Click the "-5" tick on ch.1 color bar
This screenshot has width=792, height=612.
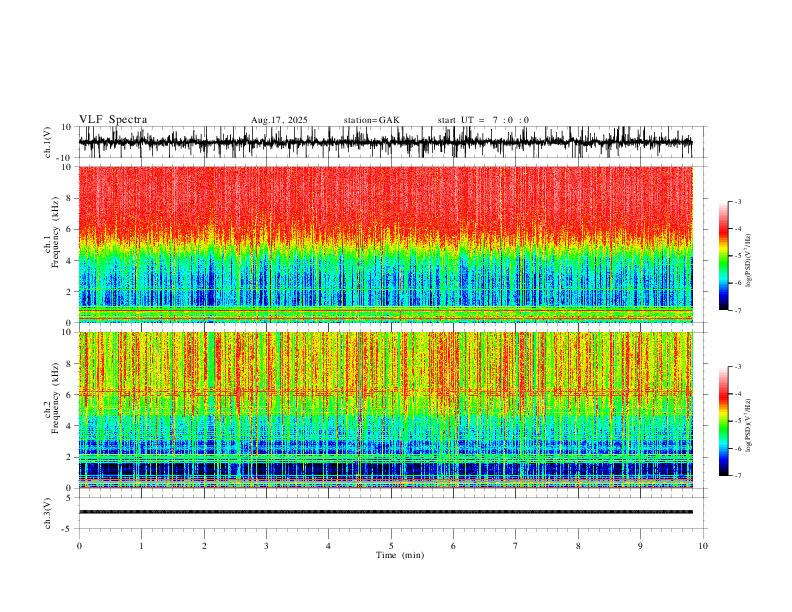click(738, 256)
